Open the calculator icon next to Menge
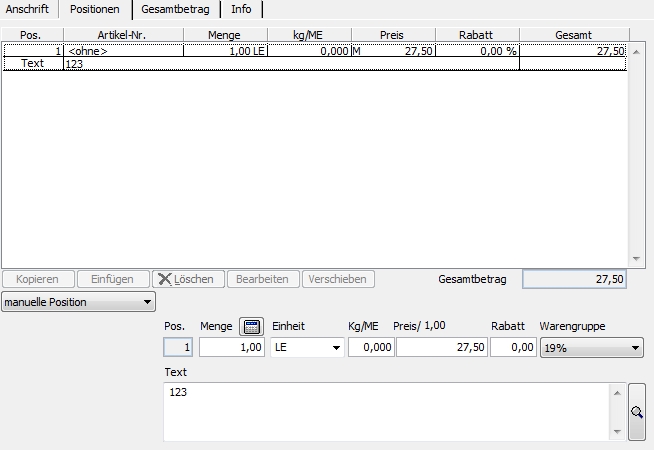This screenshot has width=654, height=450. (252, 326)
